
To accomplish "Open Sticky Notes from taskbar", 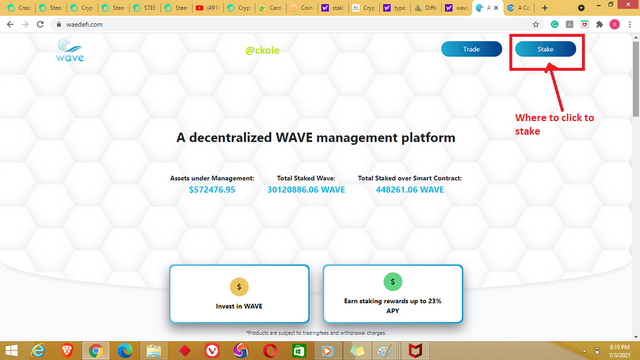I will click(x=357, y=351).
